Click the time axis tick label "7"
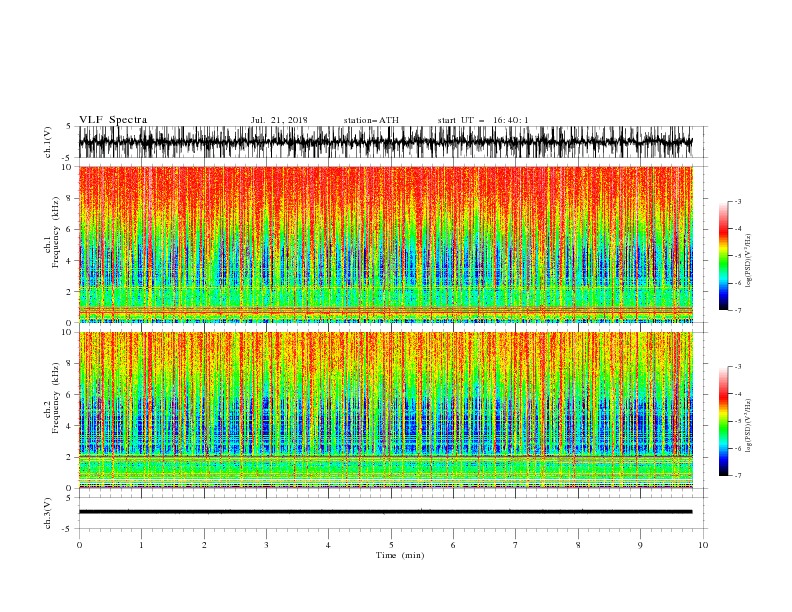 pyautogui.click(x=516, y=545)
